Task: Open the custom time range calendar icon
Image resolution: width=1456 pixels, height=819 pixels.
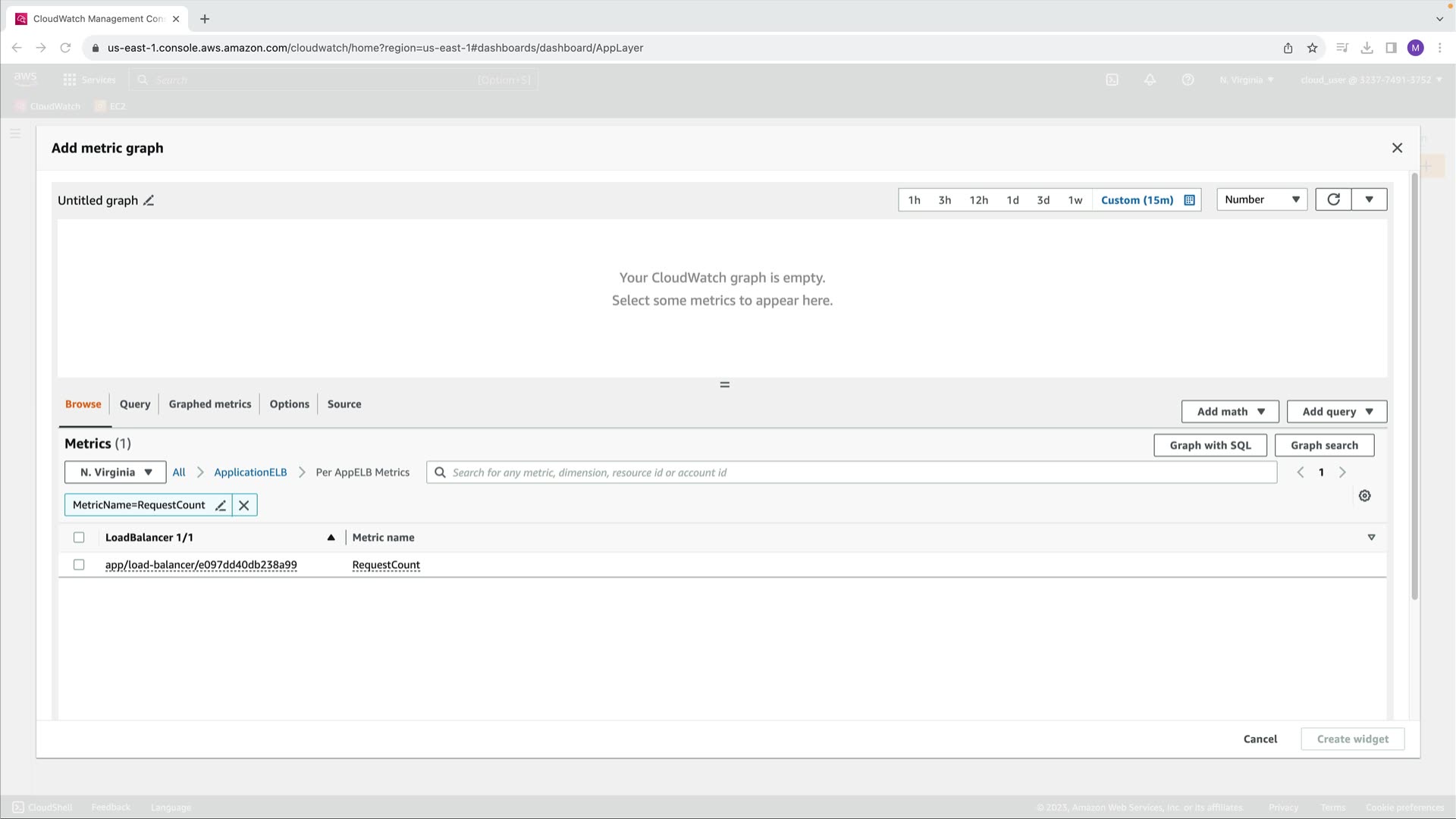Action: coord(1189,200)
